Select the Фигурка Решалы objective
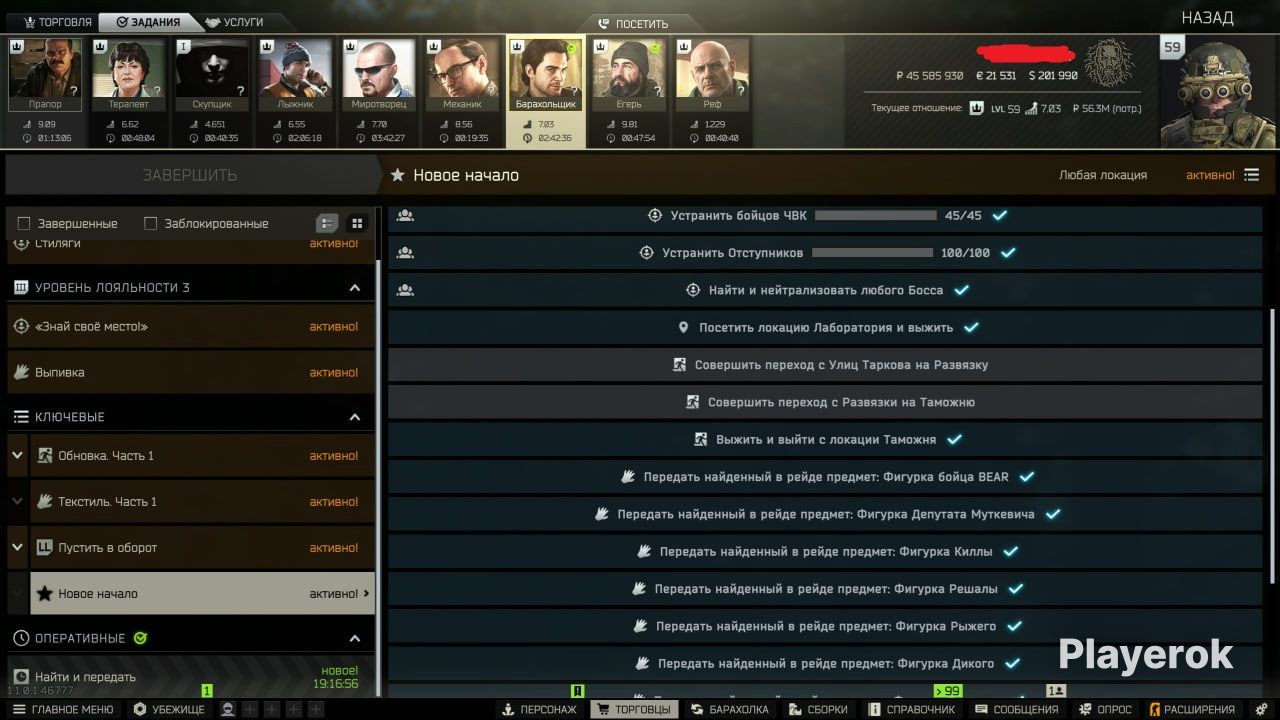Viewport: 1280px width, 720px height. (825, 589)
